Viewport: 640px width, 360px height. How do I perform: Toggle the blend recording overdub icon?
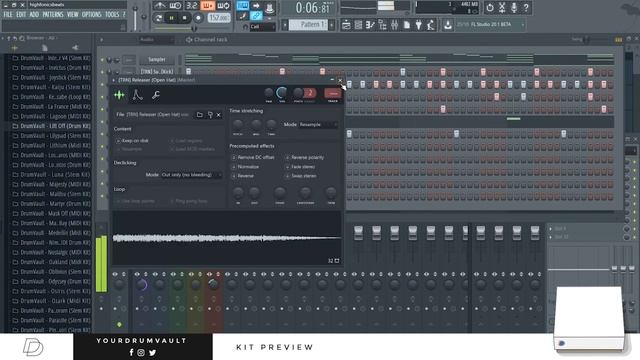pos(207,5)
